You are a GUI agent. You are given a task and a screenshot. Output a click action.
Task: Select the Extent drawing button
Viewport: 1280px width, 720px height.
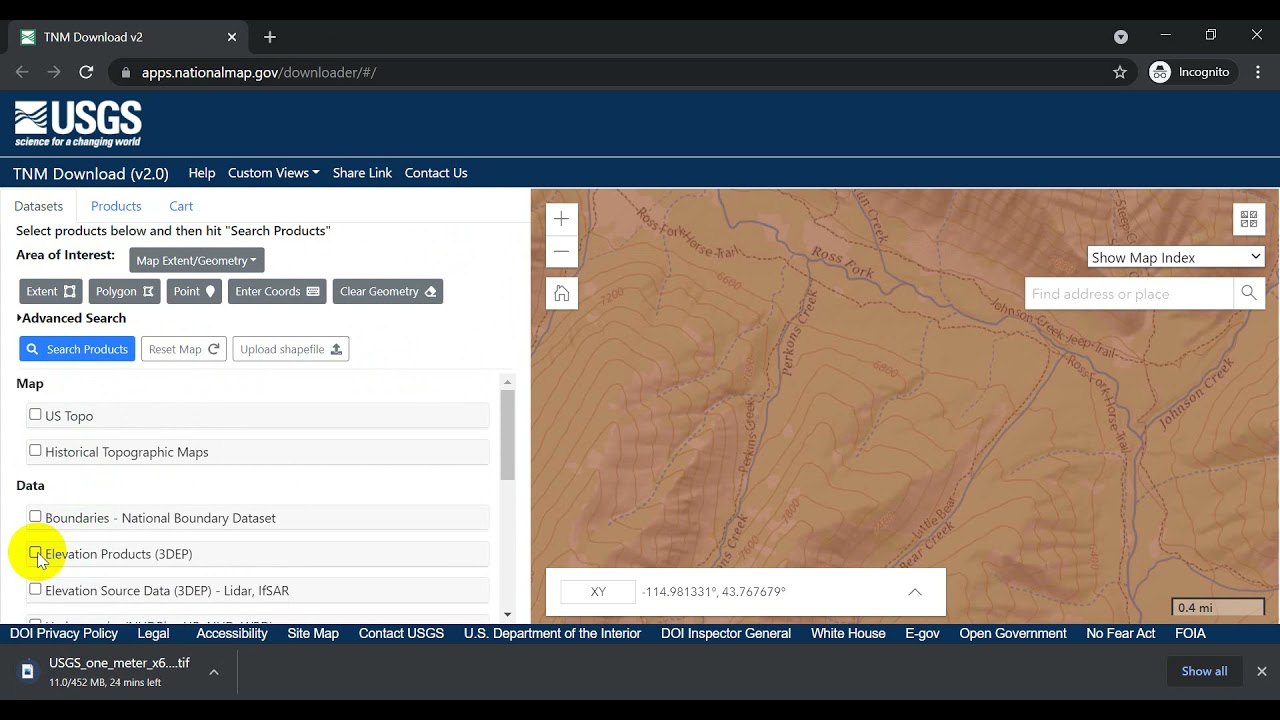click(51, 291)
